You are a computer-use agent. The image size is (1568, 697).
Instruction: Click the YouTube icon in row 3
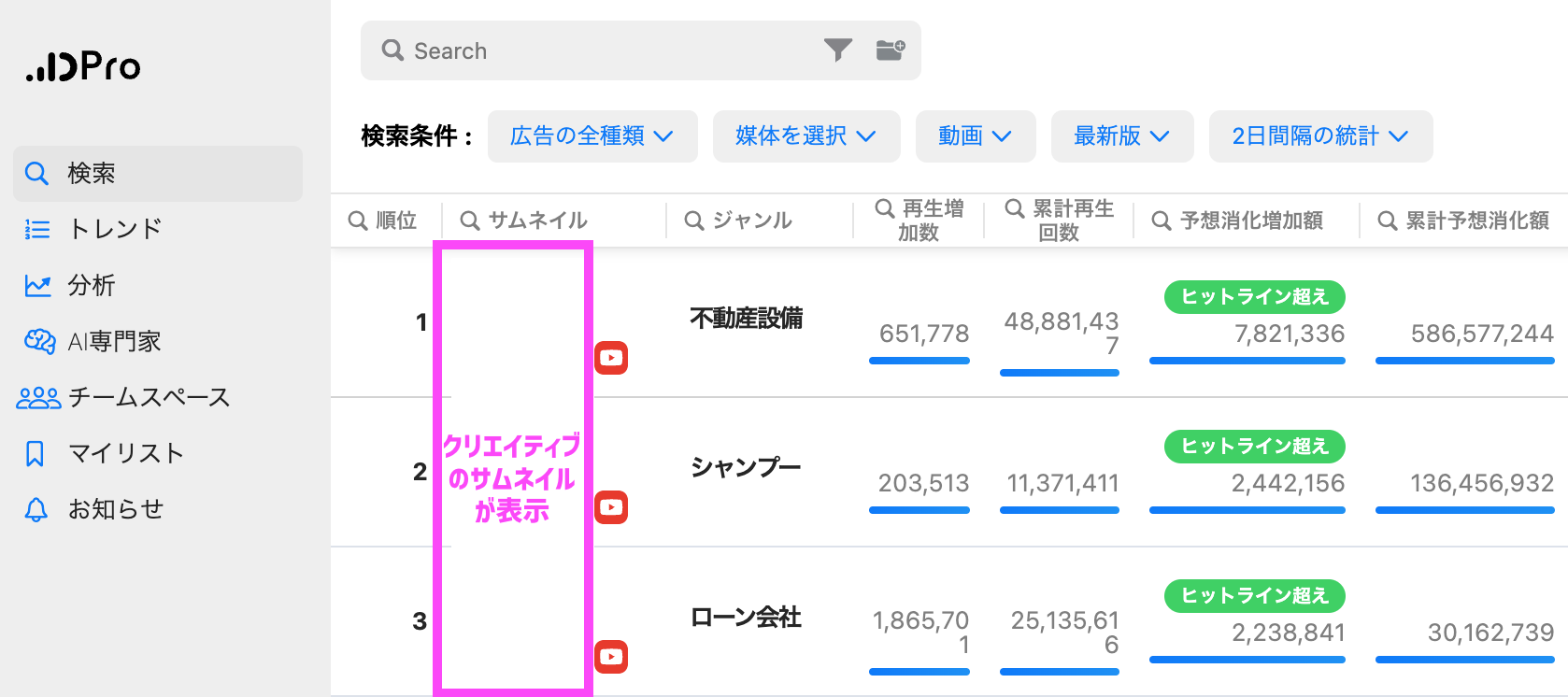click(611, 657)
